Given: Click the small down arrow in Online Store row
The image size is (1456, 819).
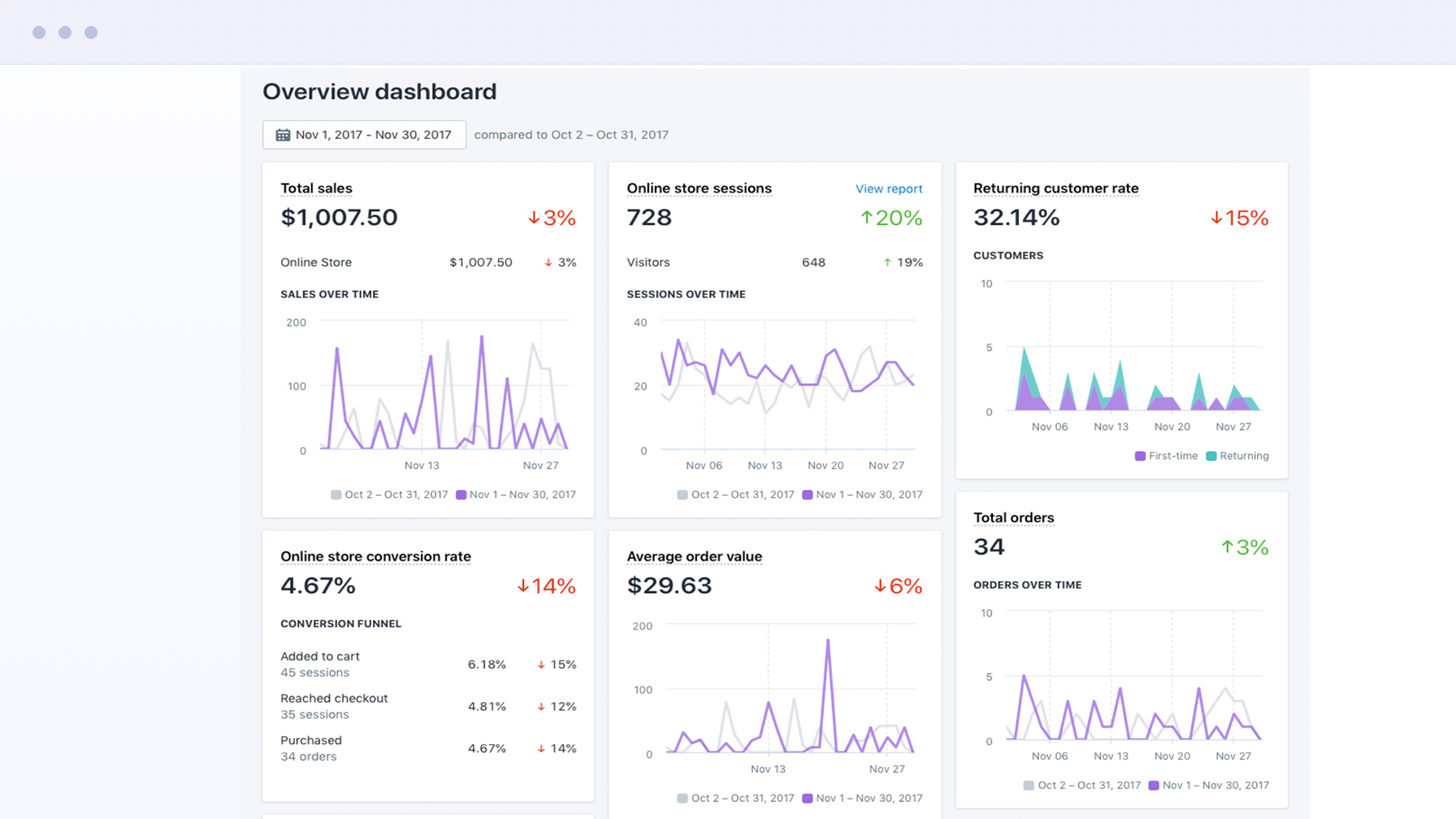Looking at the screenshot, I should click(x=548, y=262).
